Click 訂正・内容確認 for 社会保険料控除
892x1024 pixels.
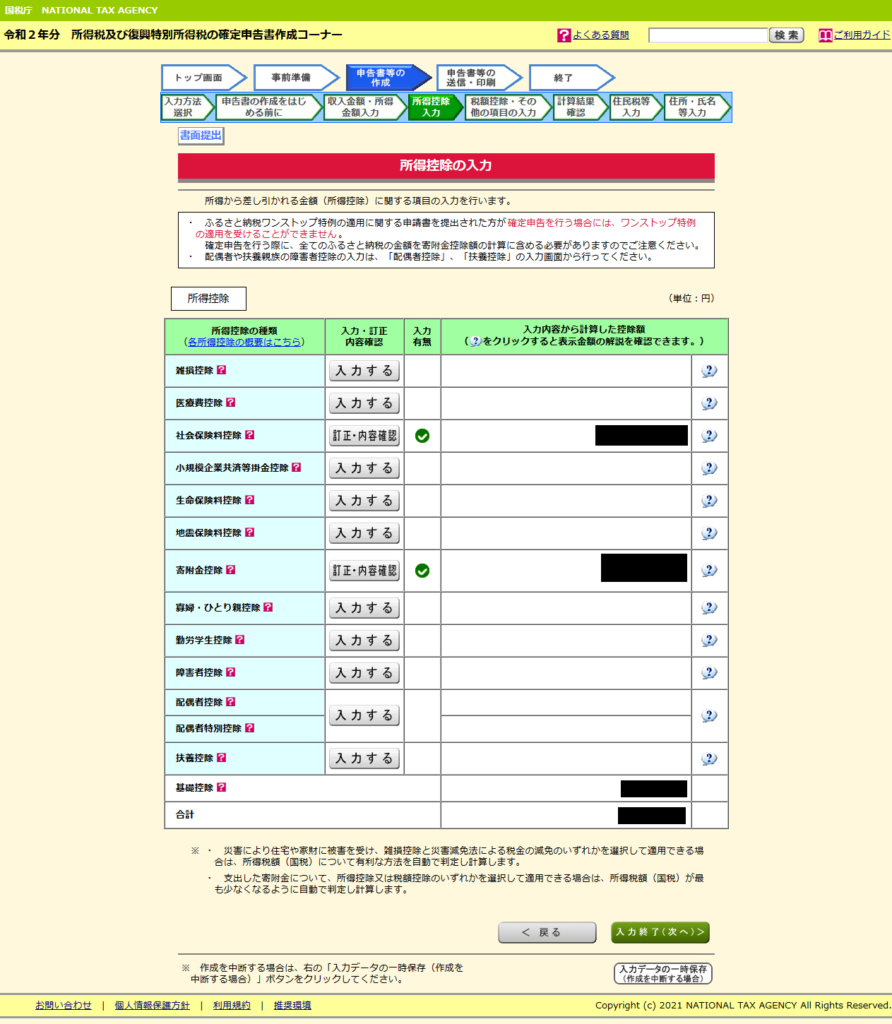(x=364, y=436)
